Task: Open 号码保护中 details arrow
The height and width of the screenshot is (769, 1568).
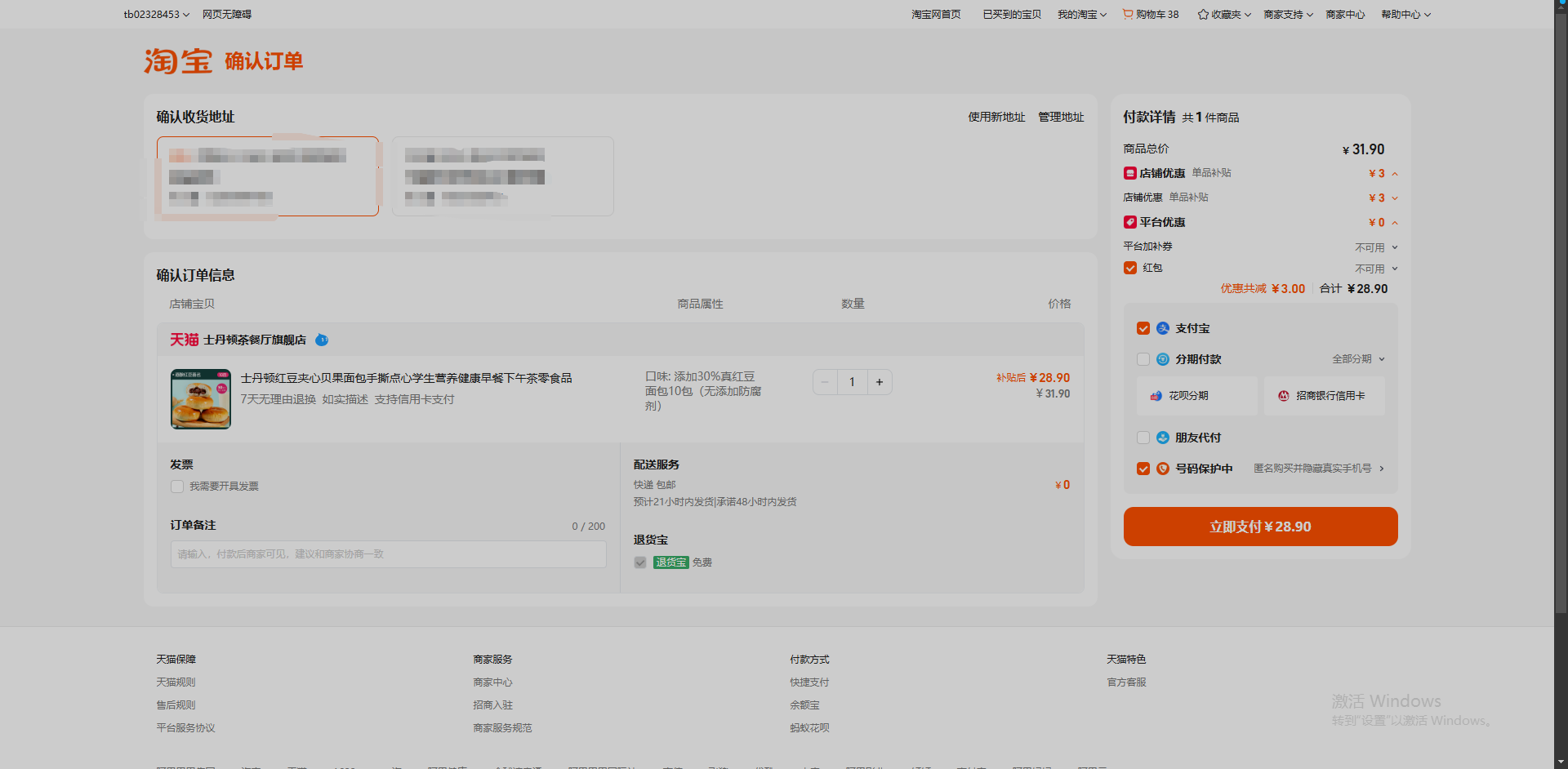Action: (x=1382, y=469)
